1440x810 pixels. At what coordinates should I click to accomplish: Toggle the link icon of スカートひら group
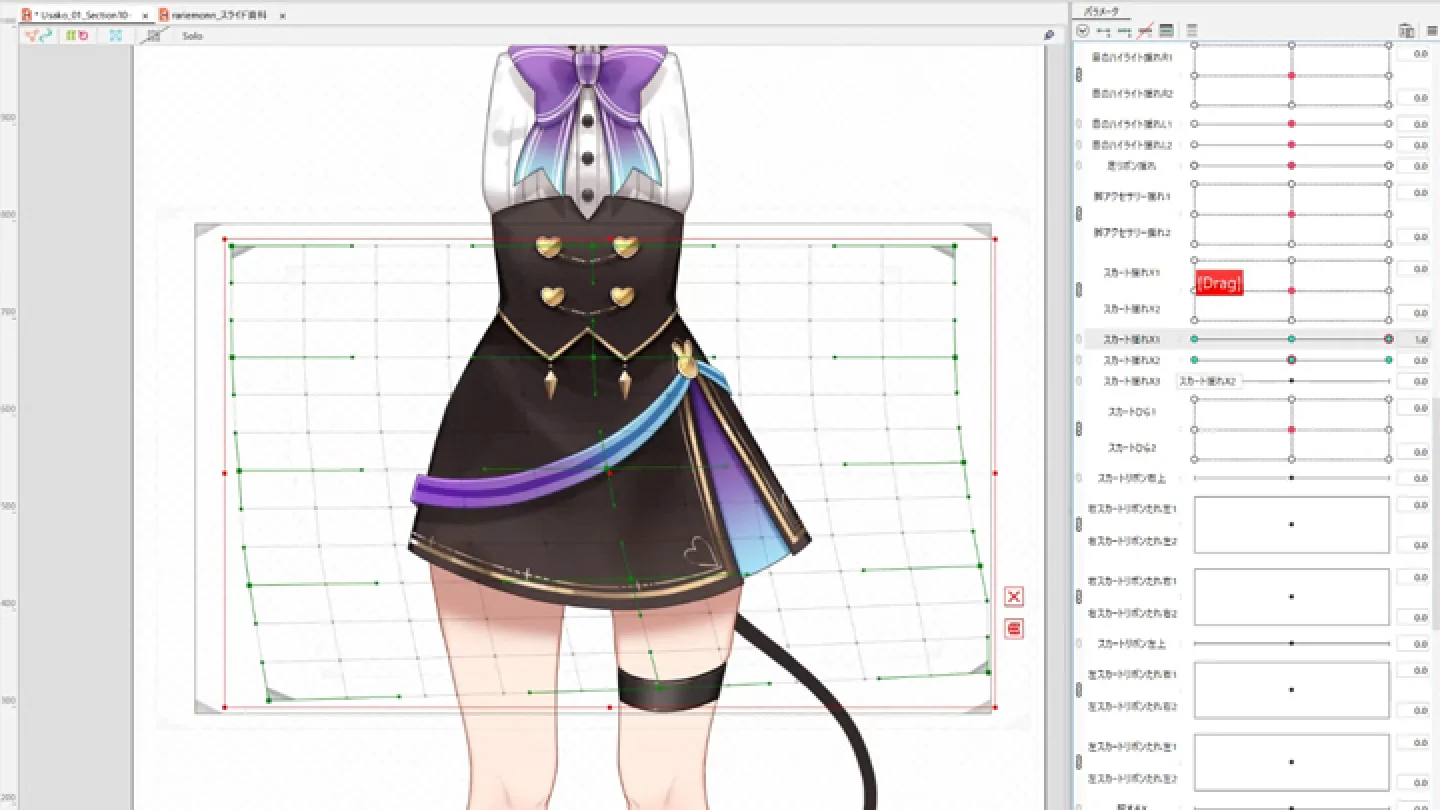point(1079,429)
